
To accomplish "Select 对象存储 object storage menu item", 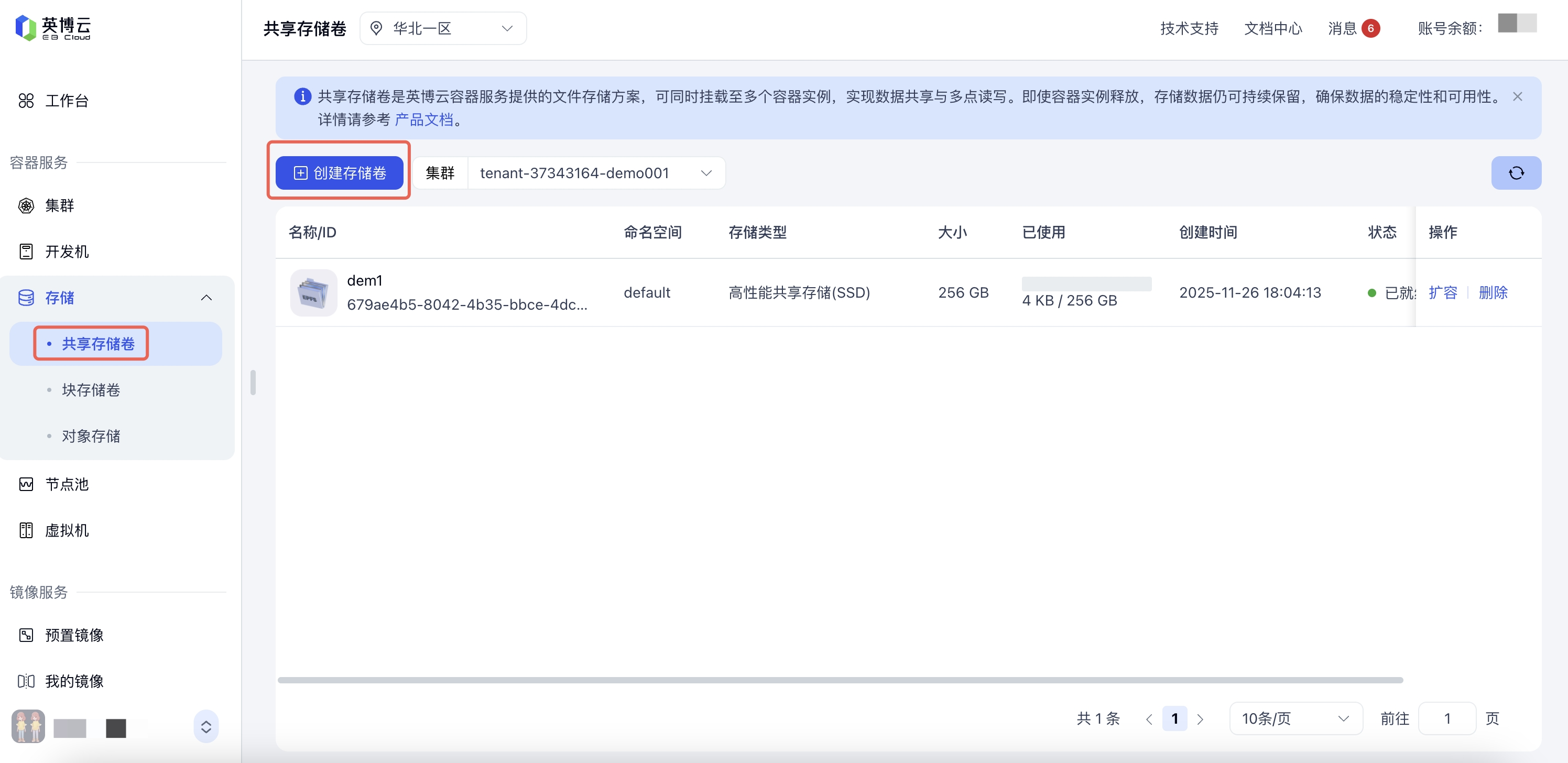I will [x=91, y=436].
